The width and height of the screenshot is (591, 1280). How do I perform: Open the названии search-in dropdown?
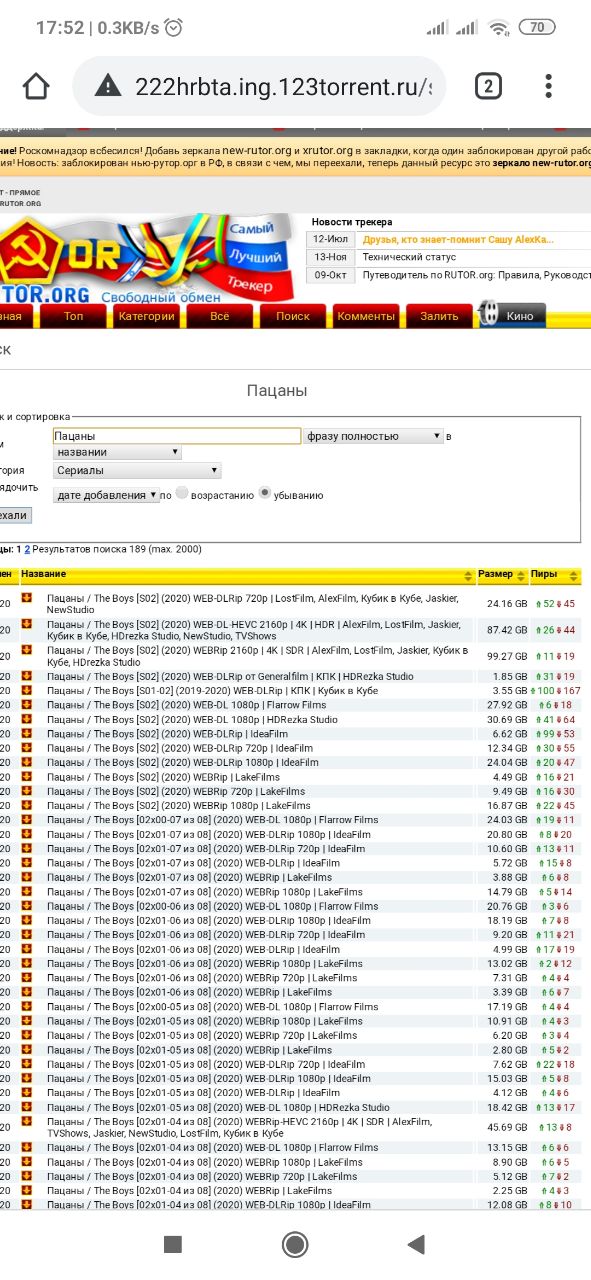coord(117,452)
